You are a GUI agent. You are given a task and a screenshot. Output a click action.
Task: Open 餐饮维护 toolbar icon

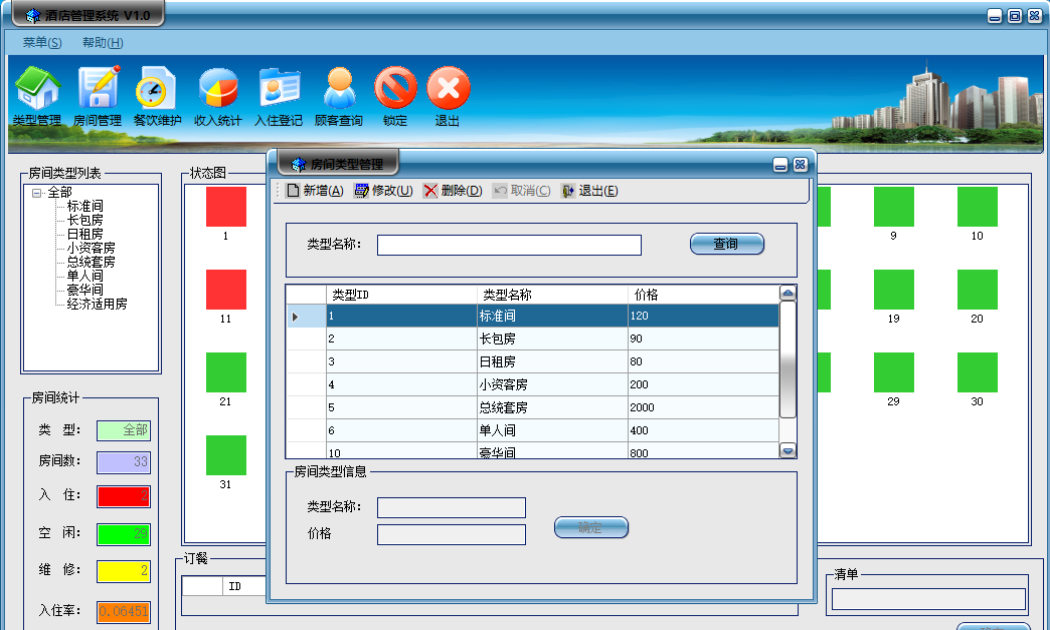tap(157, 95)
